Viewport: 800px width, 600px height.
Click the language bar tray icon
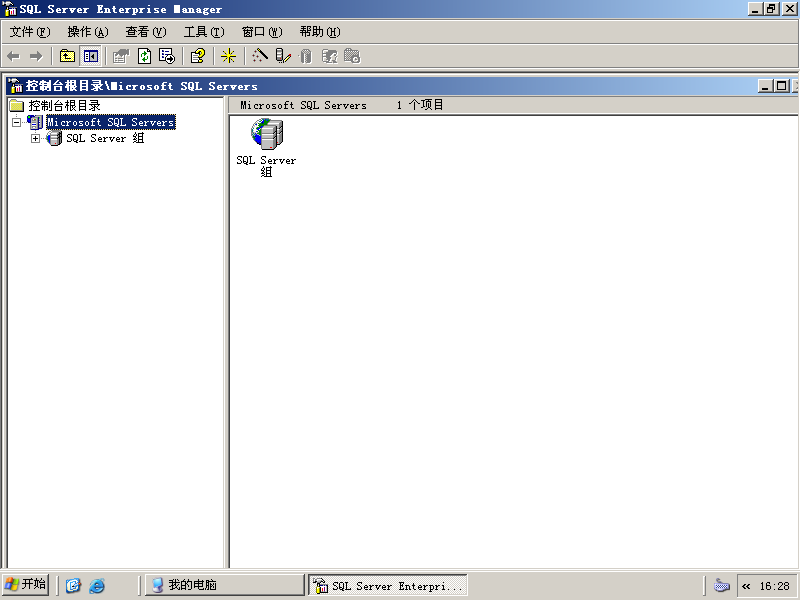(721, 585)
